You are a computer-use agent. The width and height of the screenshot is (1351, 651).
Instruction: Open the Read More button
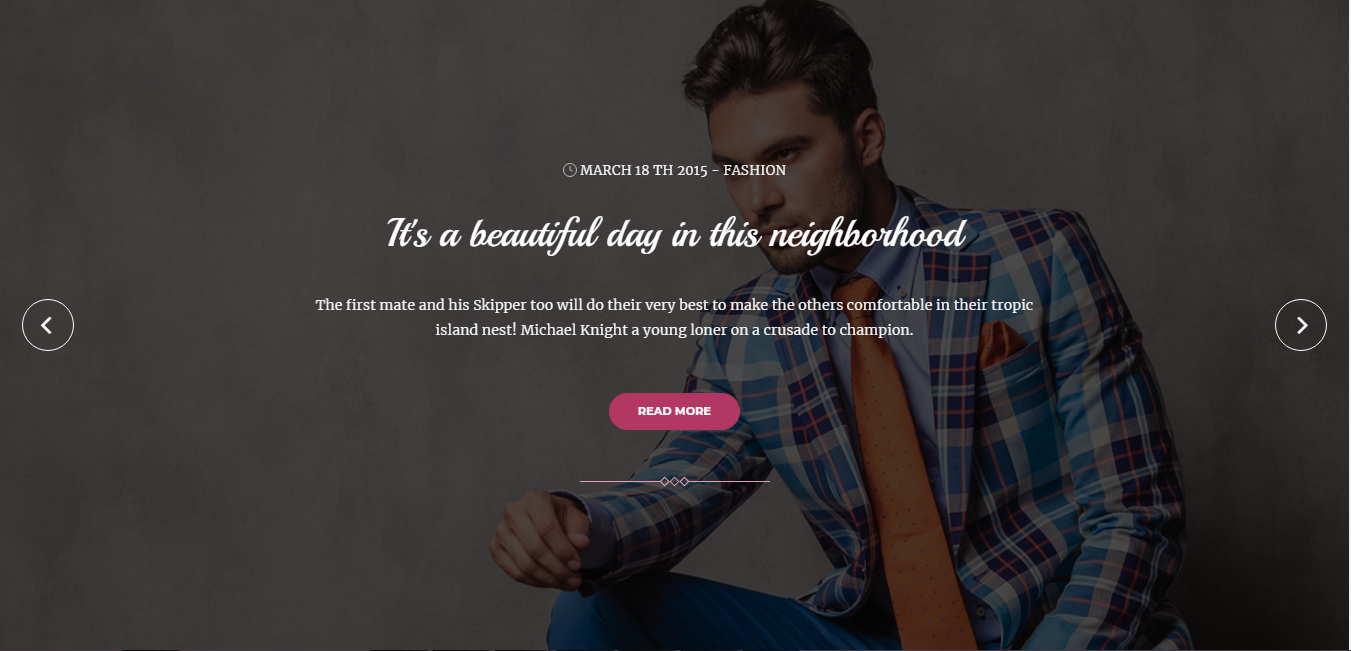(x=674, y=411)
